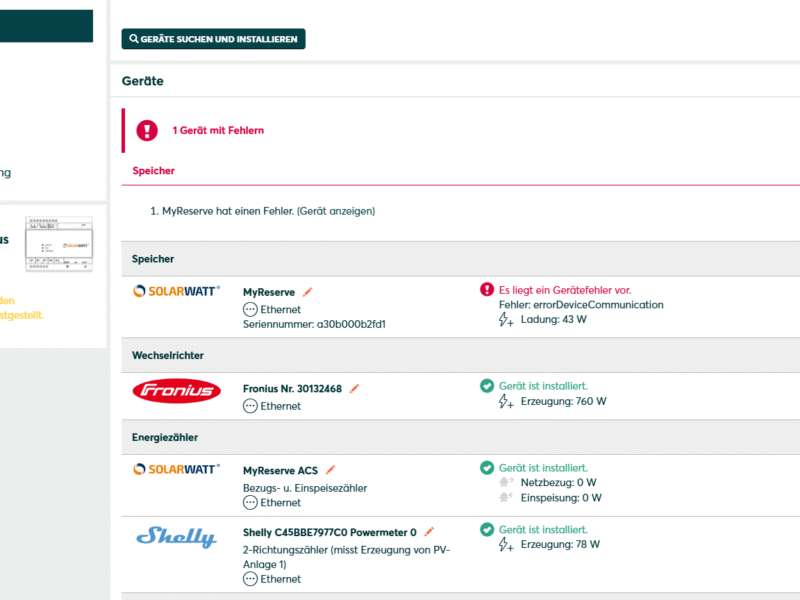Click green check icon for Fronius status
Viewport: 800px width, 600px height.
pyautogui.click(x=487, y=386)
